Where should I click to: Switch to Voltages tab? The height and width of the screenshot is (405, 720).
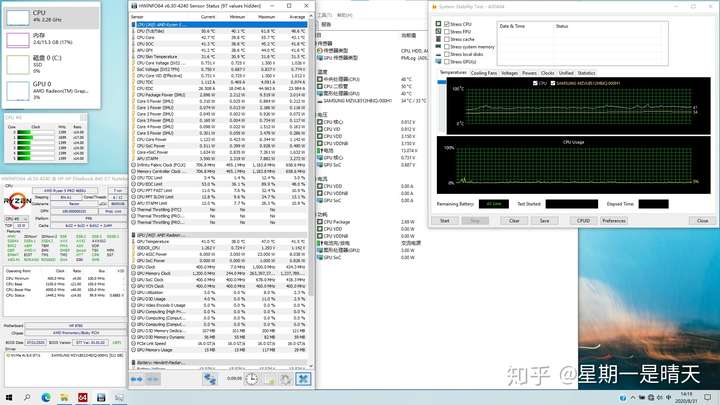(509, 73)
